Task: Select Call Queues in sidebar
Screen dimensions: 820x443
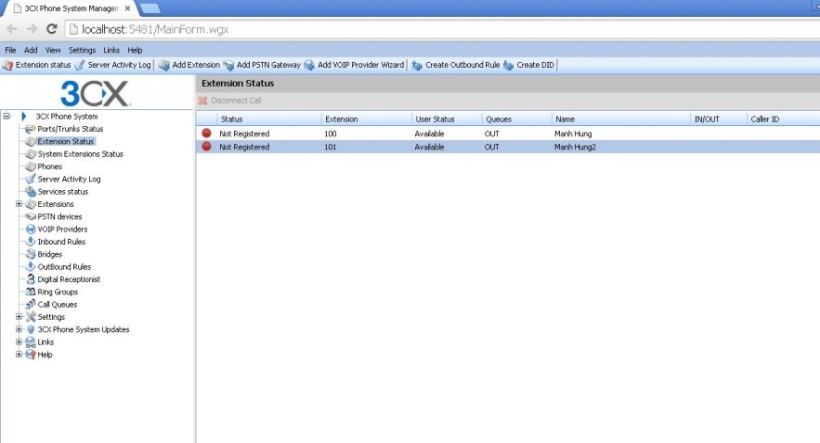Action: tap(57, 304)
